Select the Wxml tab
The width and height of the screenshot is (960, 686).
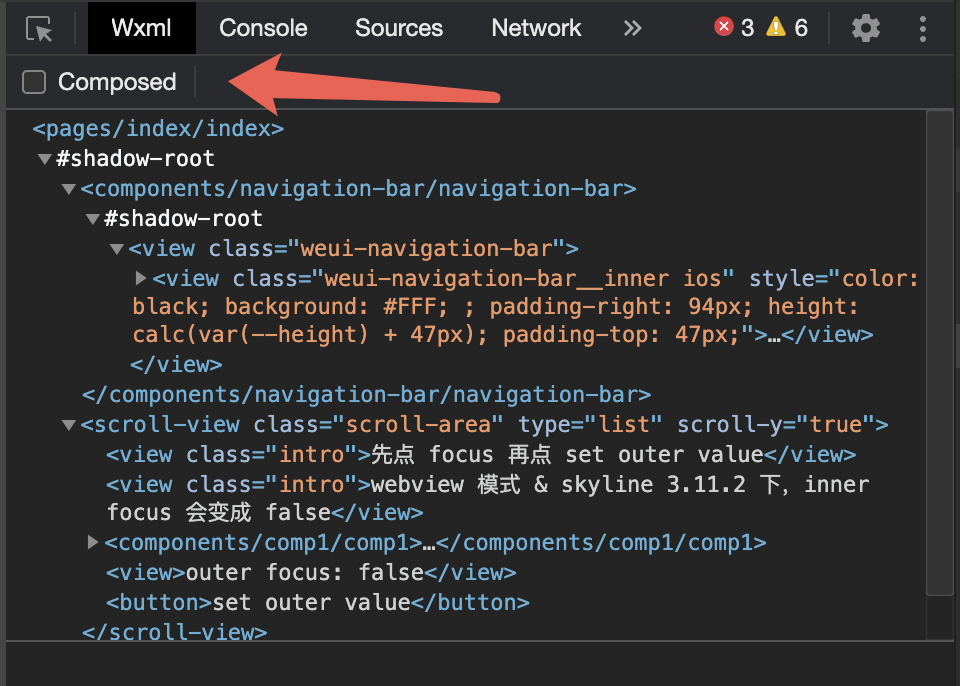(x=141, y=28)
